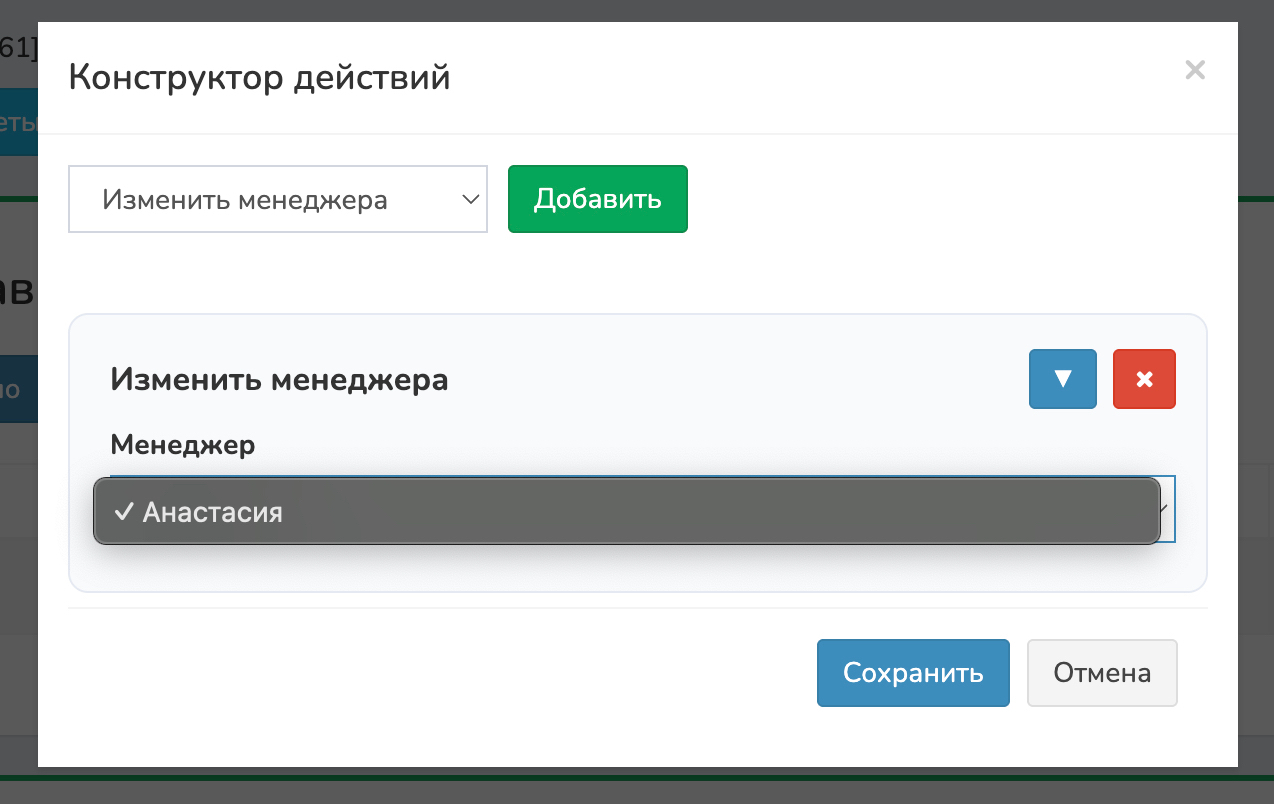Image resolution: width=1274 pixels, height=804 pixels.
Task: Close the Конструктор действий dialog with ×
Action: click(1194, 70)
